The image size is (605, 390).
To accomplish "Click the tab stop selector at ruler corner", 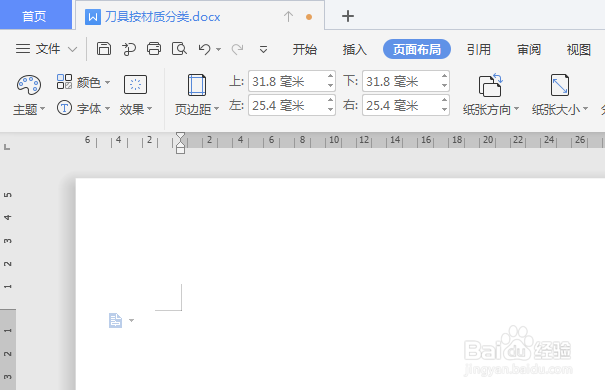I will tap(7, 147).
